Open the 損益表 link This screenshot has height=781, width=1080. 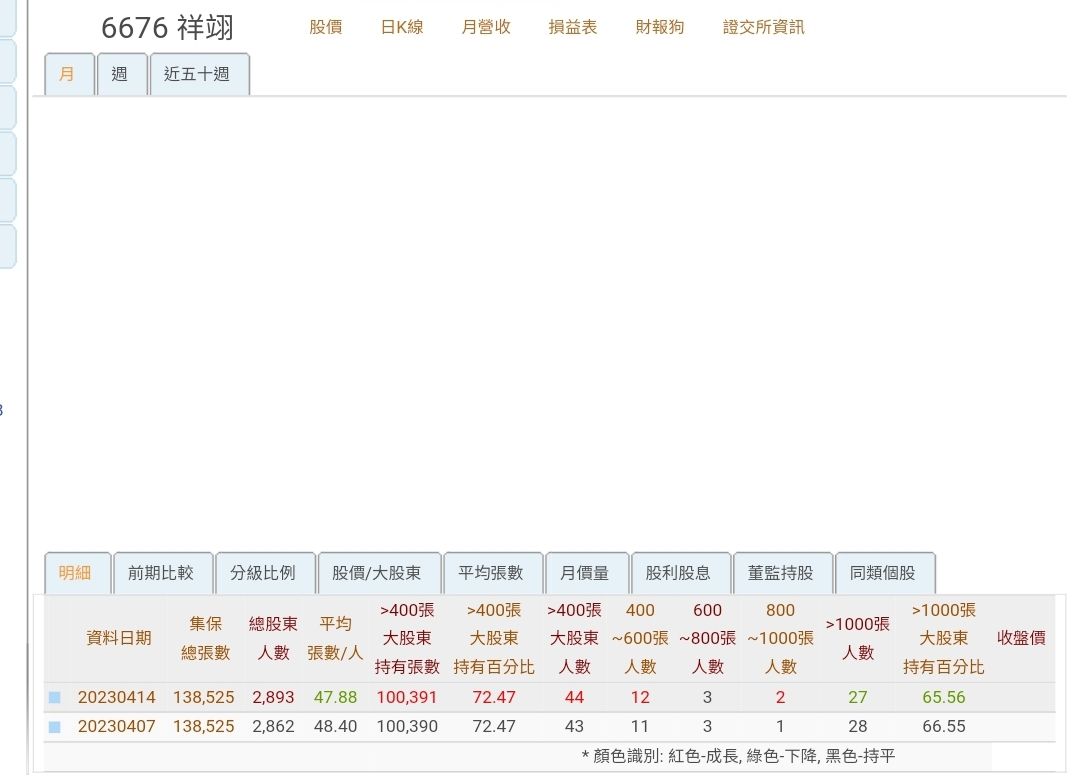(x=573, y=28)
